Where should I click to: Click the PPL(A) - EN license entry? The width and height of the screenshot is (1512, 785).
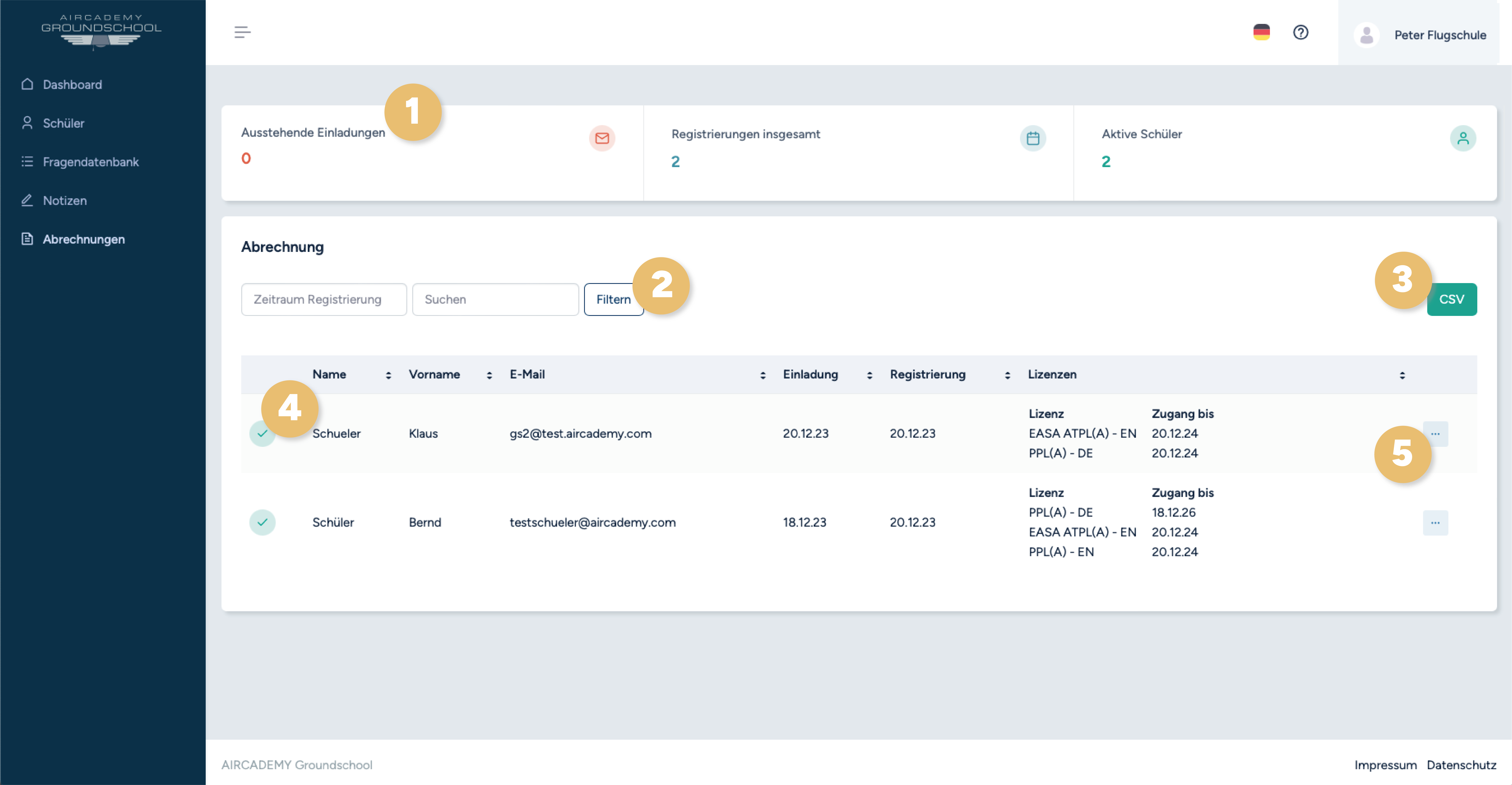pos(1061,552)
